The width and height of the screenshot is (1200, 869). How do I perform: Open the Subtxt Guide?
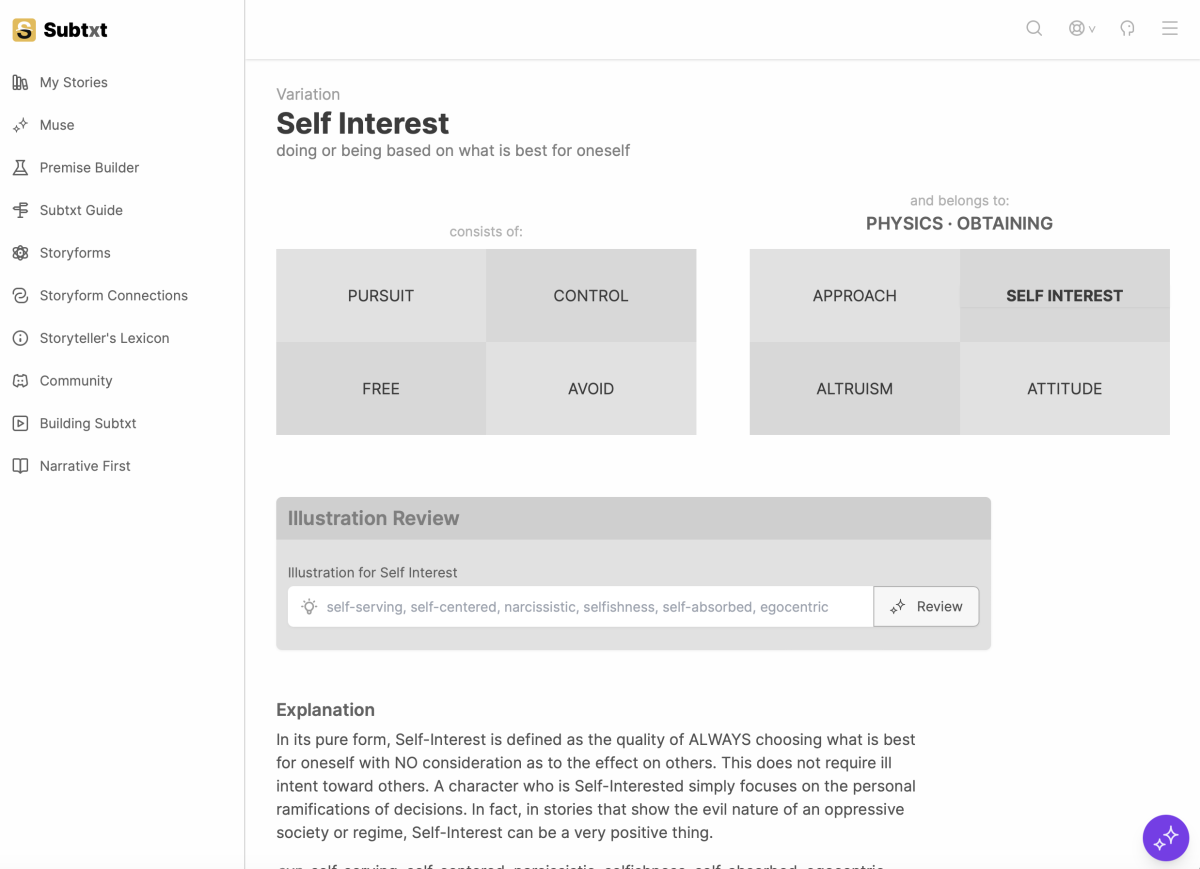[82, 210]
